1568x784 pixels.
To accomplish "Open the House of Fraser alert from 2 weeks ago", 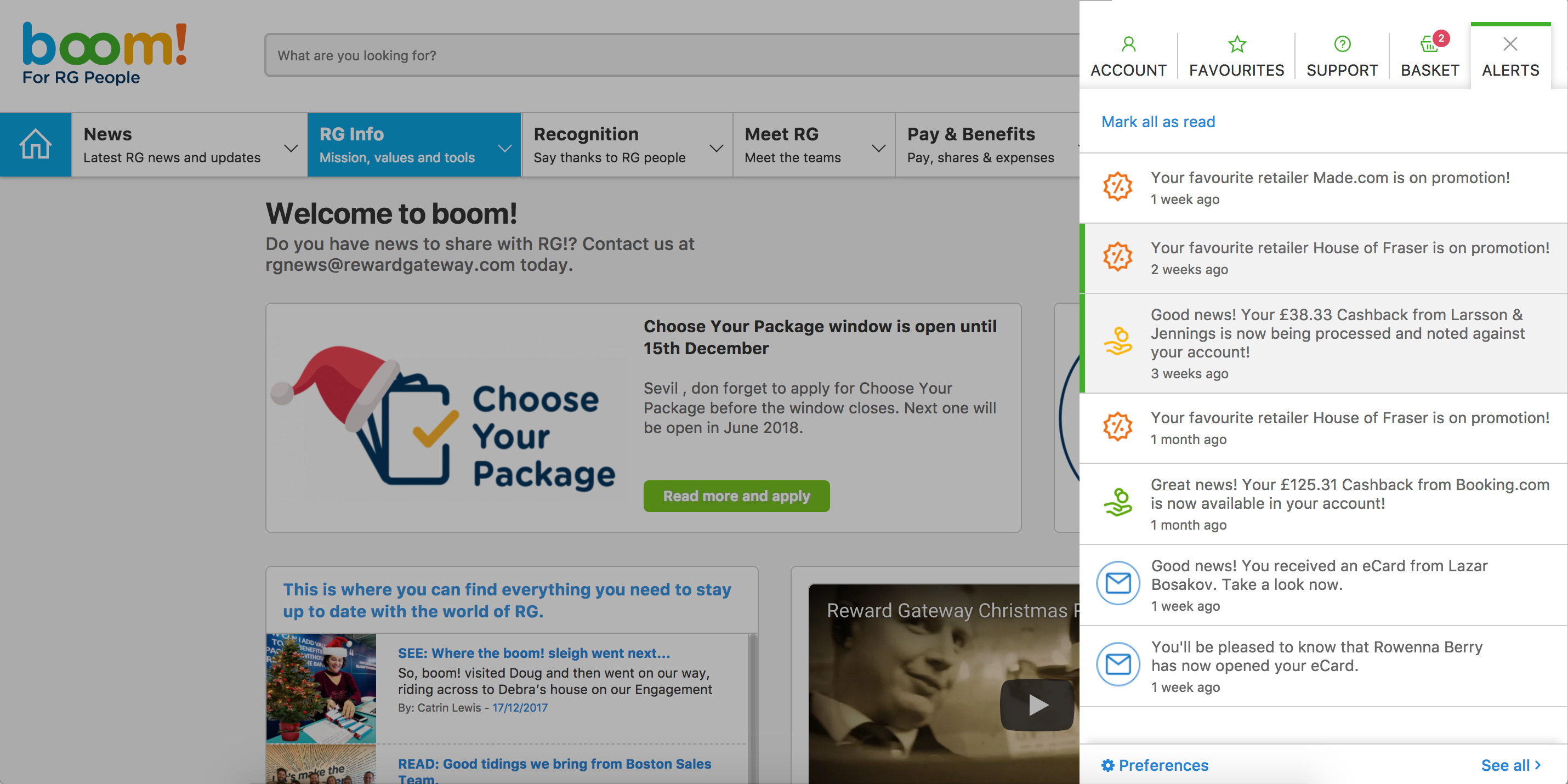I will pos(1349,248).
